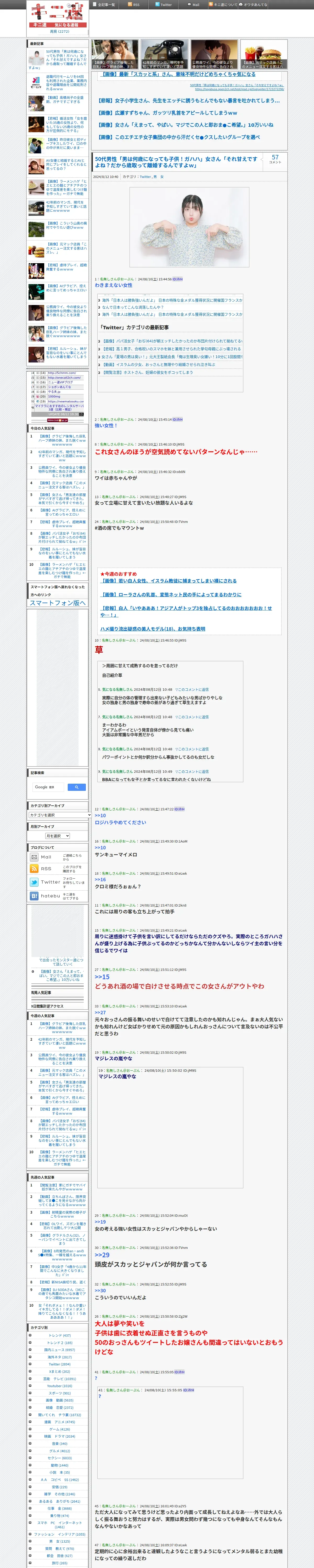This screenshot has width=314, height=1568.
Task: Open ranking link http://5chmm.com/
Action: [x=62, y=373]
